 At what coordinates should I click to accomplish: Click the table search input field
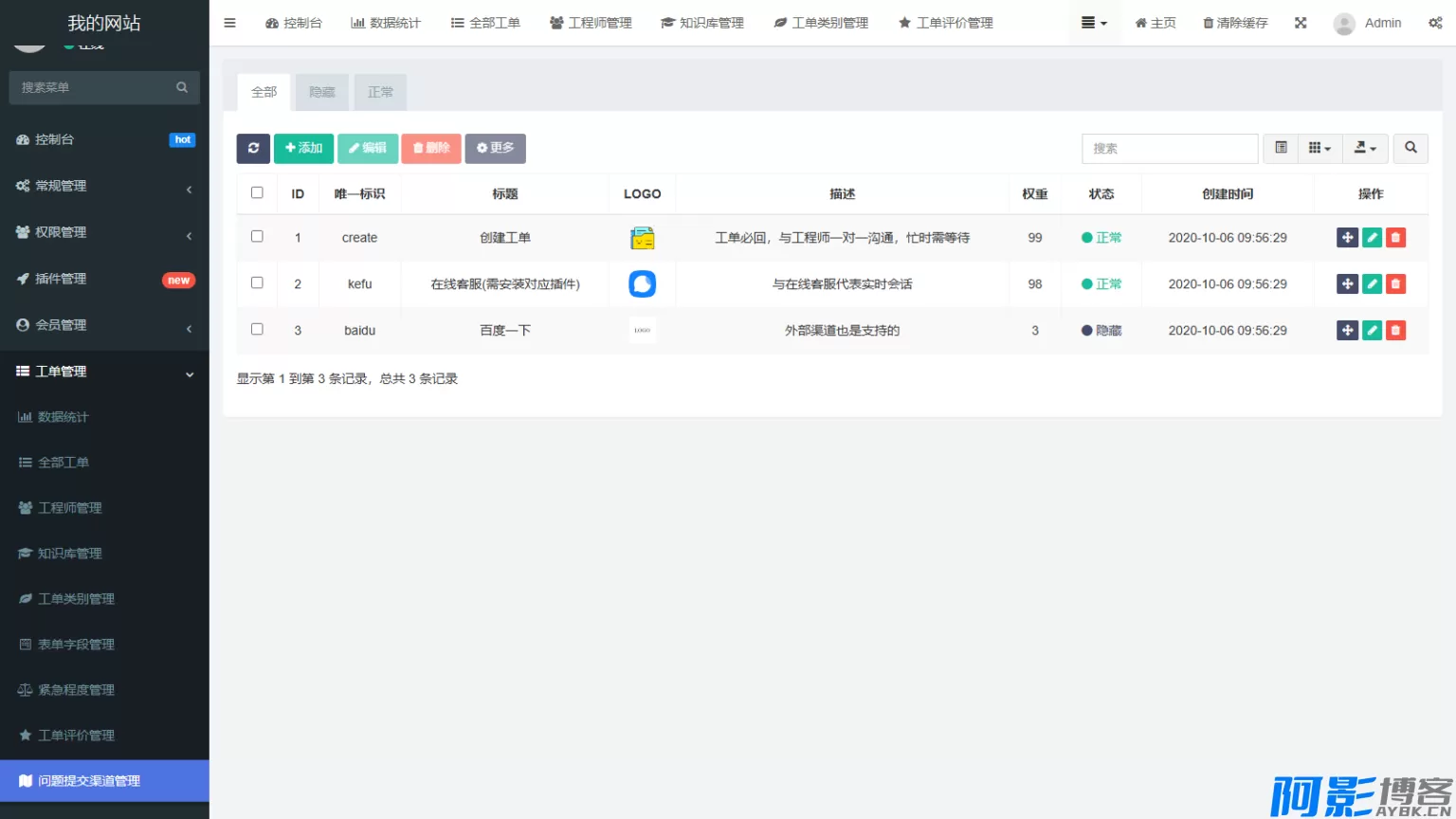[x=1170, y=148]
